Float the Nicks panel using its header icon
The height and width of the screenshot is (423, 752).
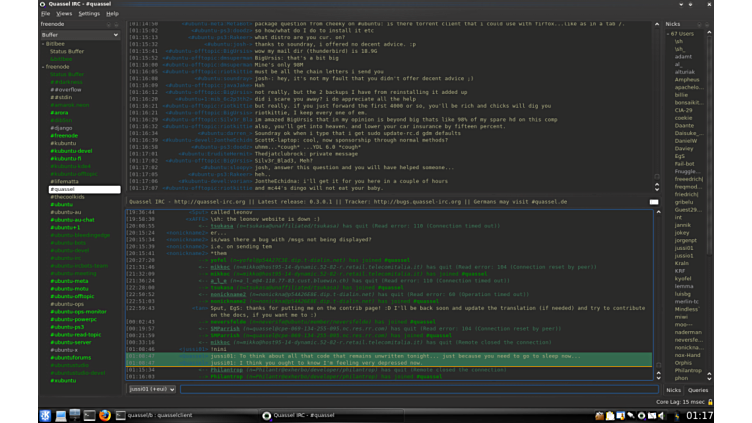[699, 24]
